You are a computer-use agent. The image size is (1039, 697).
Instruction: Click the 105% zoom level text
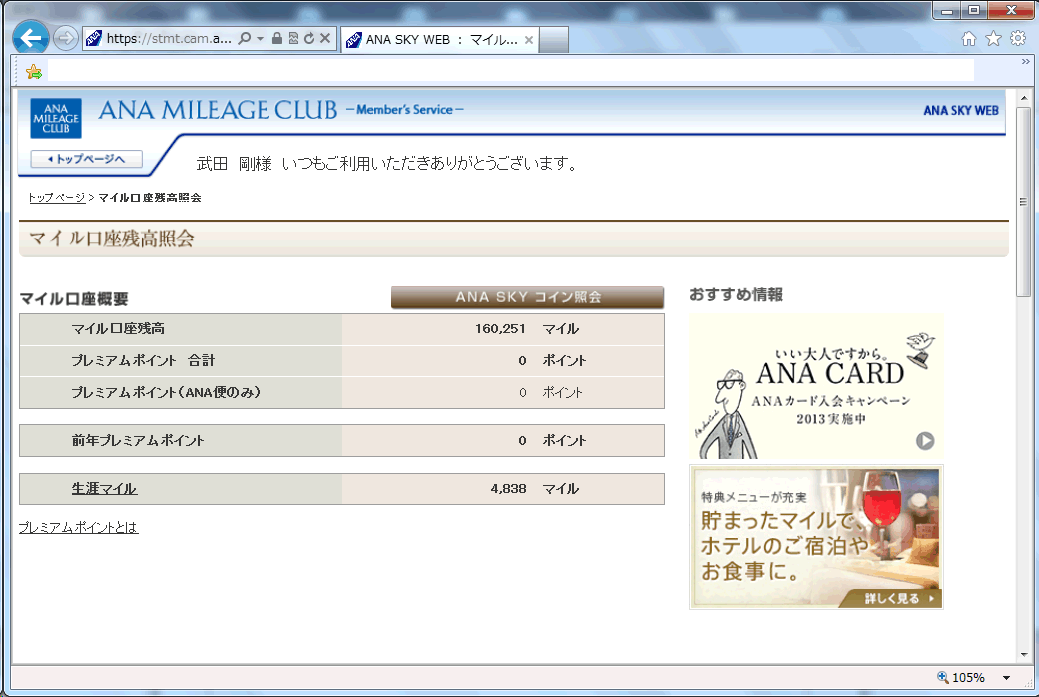coord(968,678)
